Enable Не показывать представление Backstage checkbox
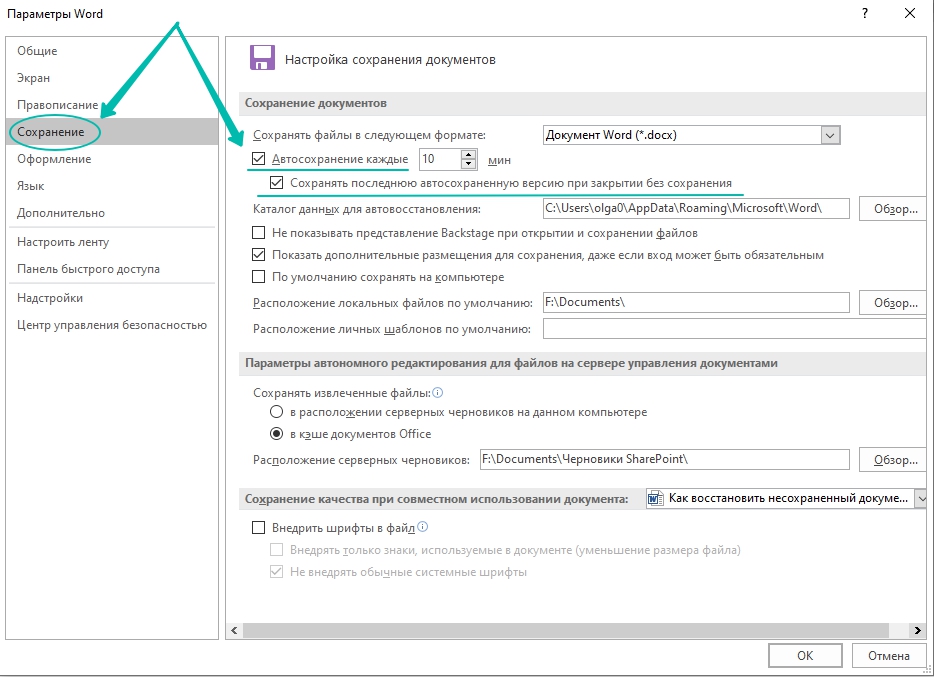Viewport: 934px width, 677px height. [259, 232]
